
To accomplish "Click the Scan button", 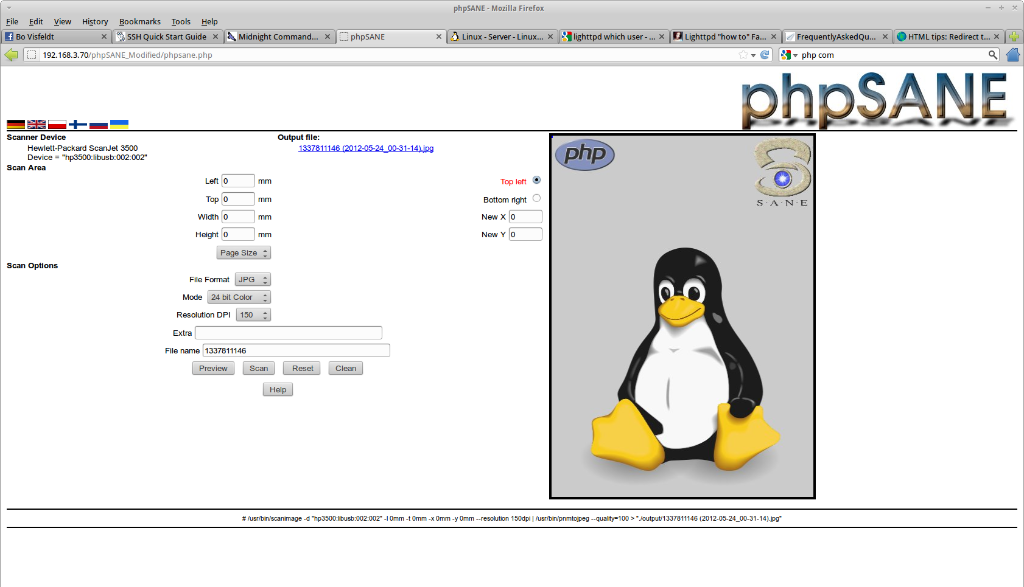I will pos(259,368).
